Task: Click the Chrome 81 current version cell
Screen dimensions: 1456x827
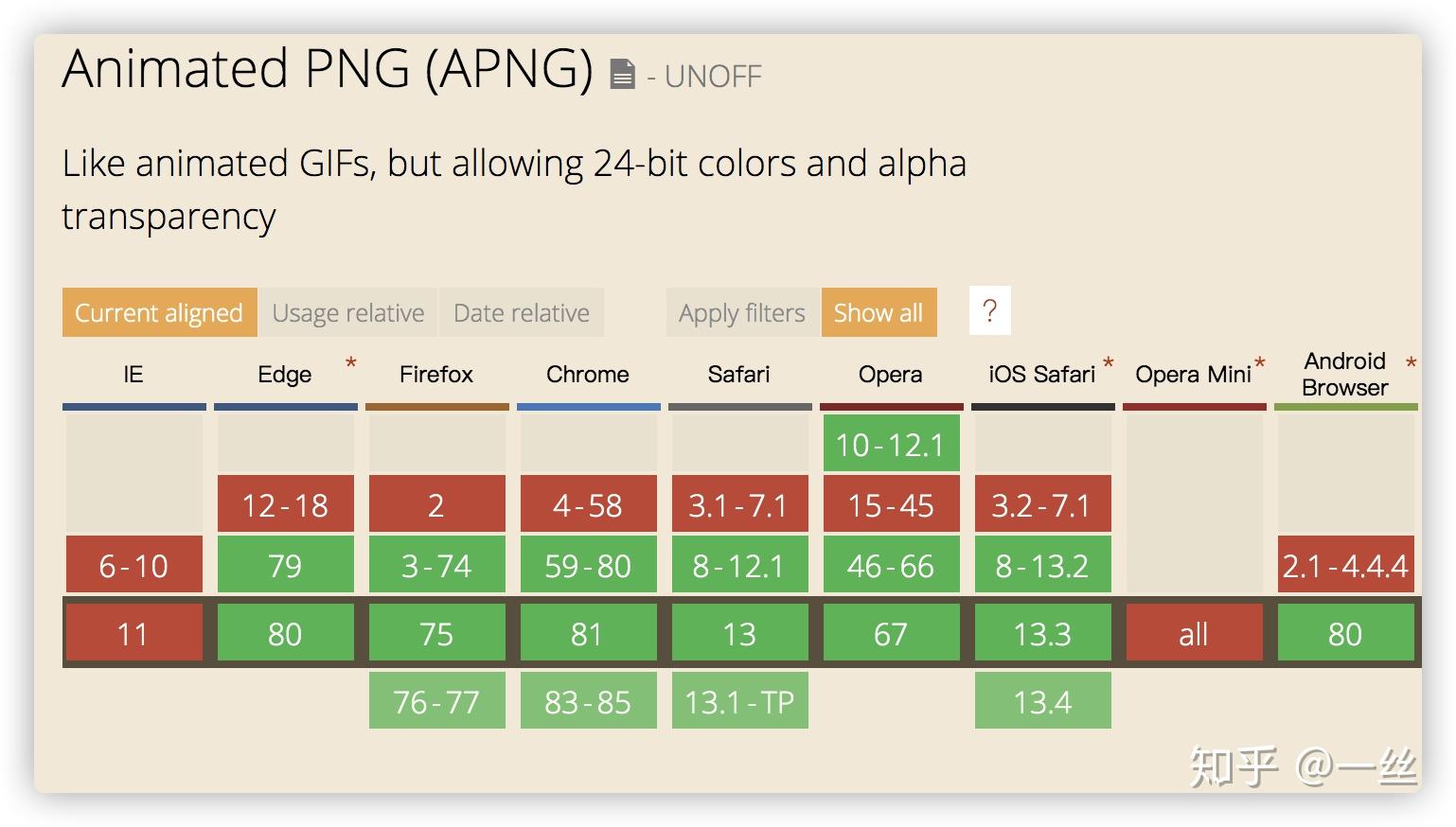Action: [588, 633]
